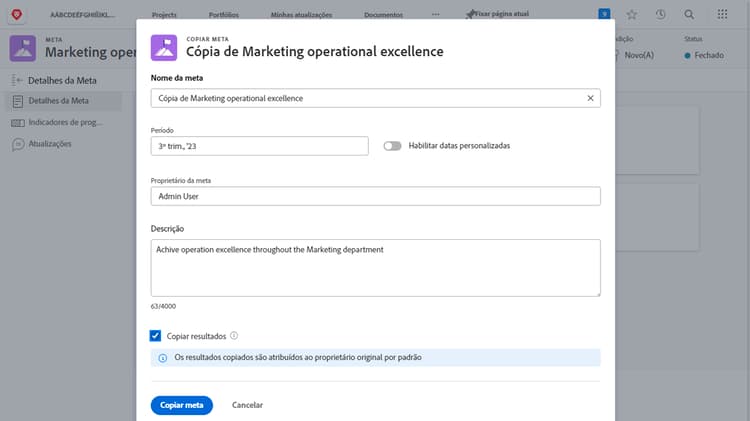The width and height of the screenshot is (750, 421).
Task: Open the more menu ellipsis in top navigation
Action: click(x=435, y=14)
